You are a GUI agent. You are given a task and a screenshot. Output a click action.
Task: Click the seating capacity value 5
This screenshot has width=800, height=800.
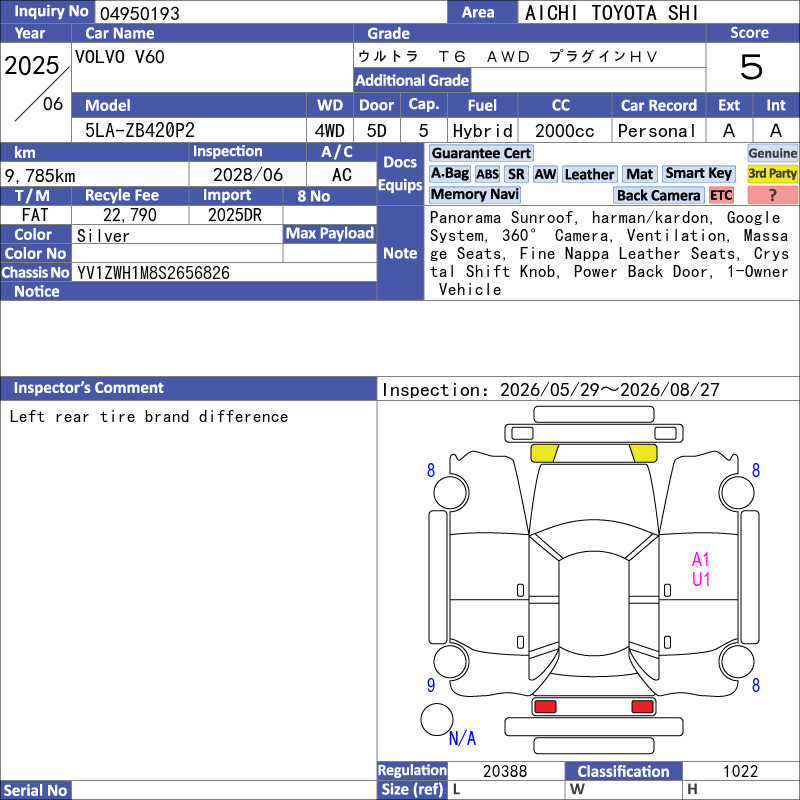pos(423,131)
